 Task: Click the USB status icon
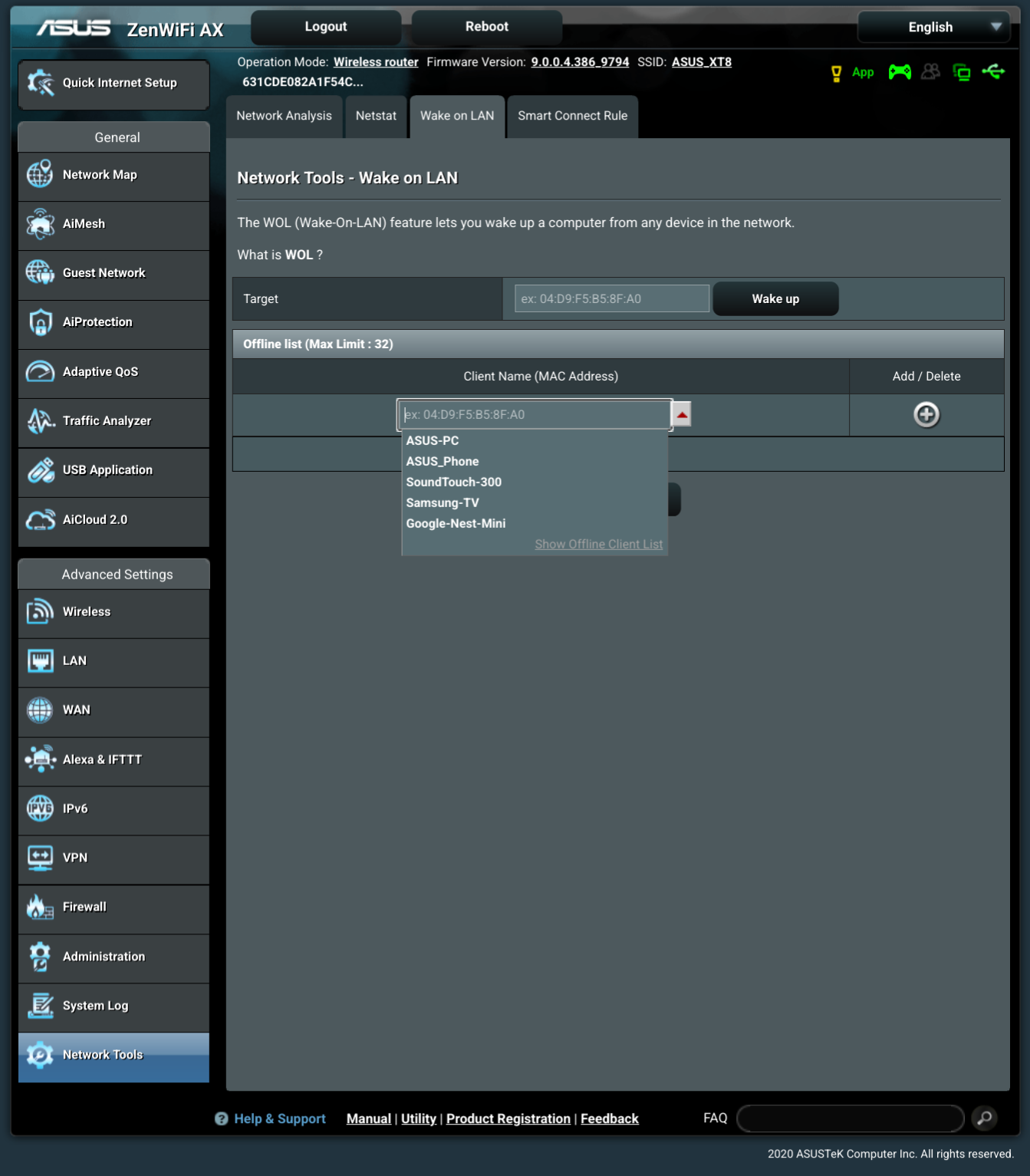coord(993,71)
